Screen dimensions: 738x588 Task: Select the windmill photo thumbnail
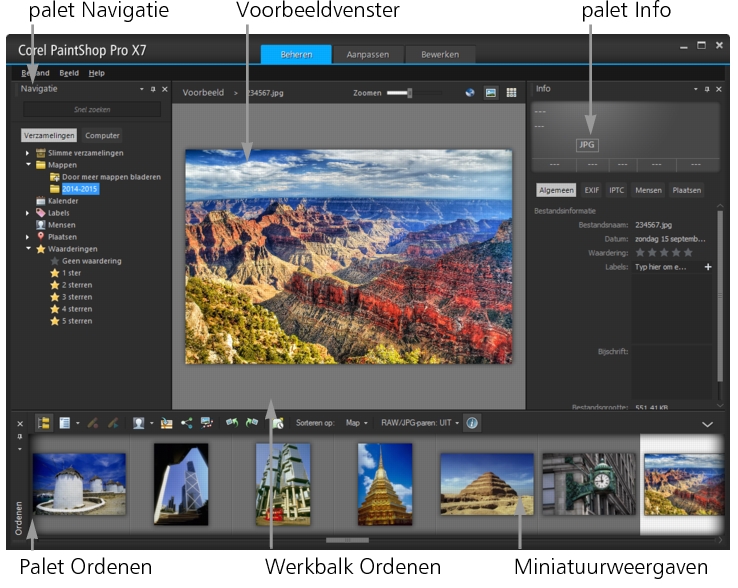click(x=79, y=484)
